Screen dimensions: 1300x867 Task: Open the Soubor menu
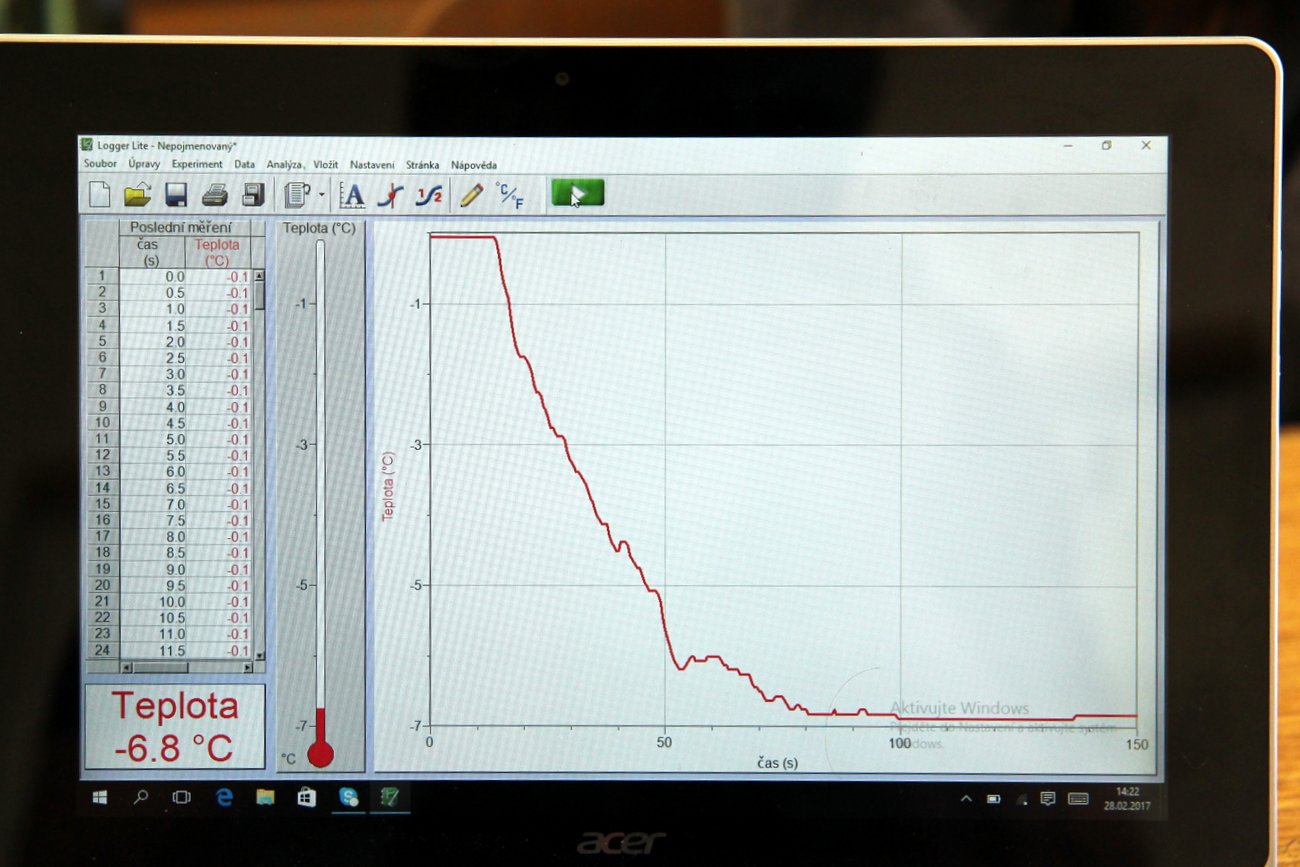coord(100,164)
